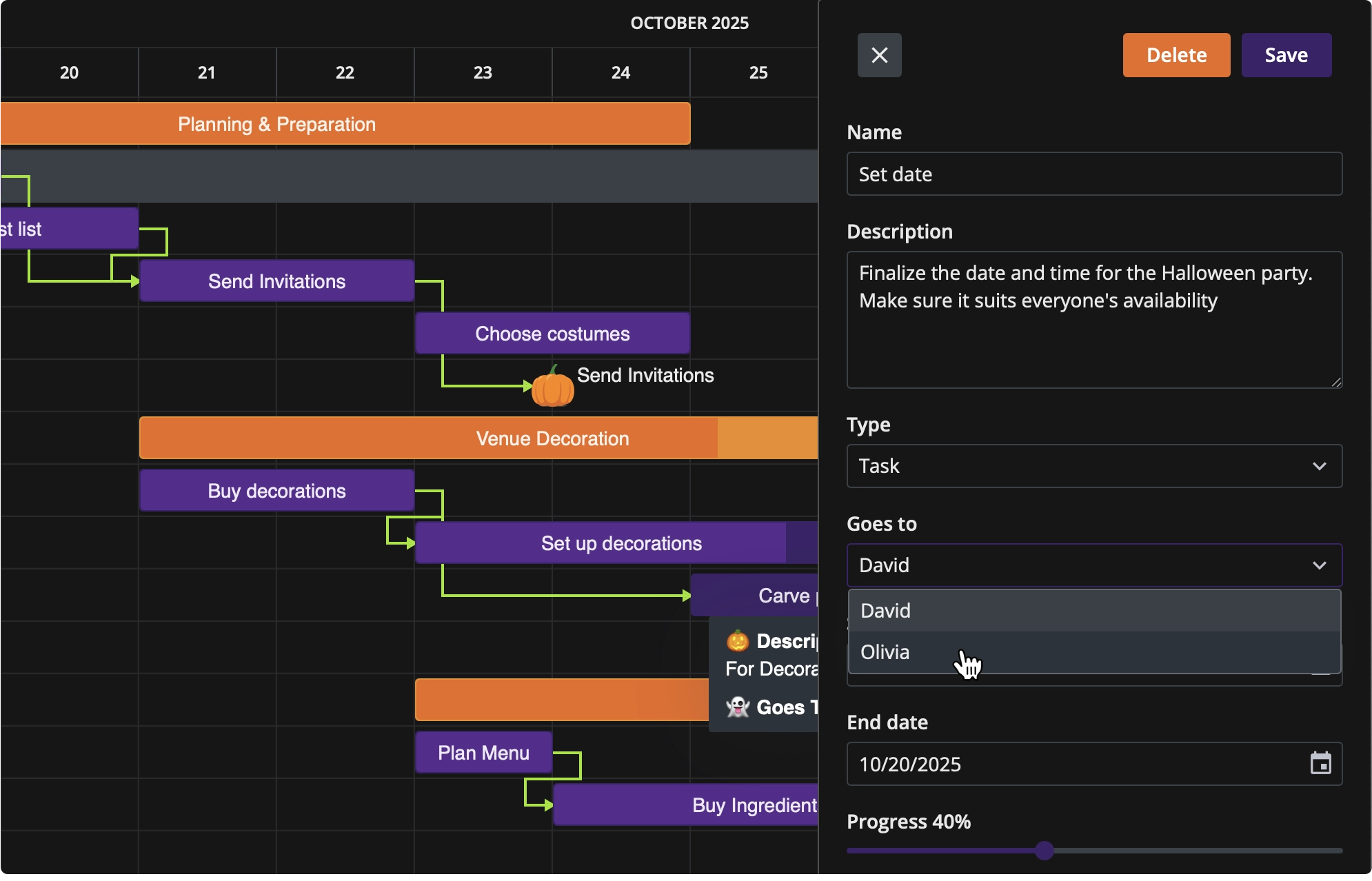The image size is (1372, 881).
Task: Click the Name input containing Set date
Action: pos(1093,174)
